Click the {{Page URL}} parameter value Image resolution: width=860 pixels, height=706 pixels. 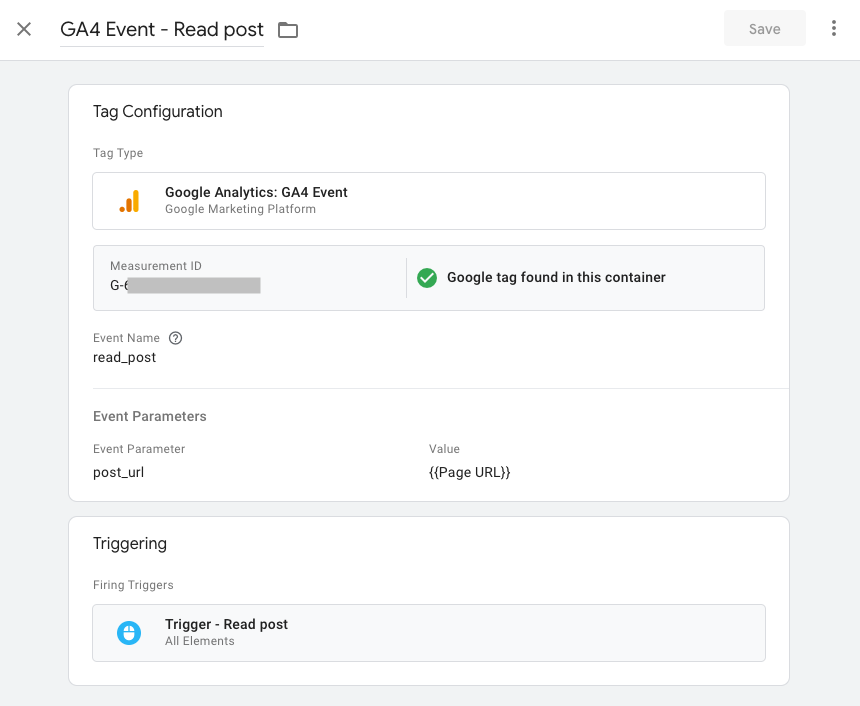(x=469, y=472)
